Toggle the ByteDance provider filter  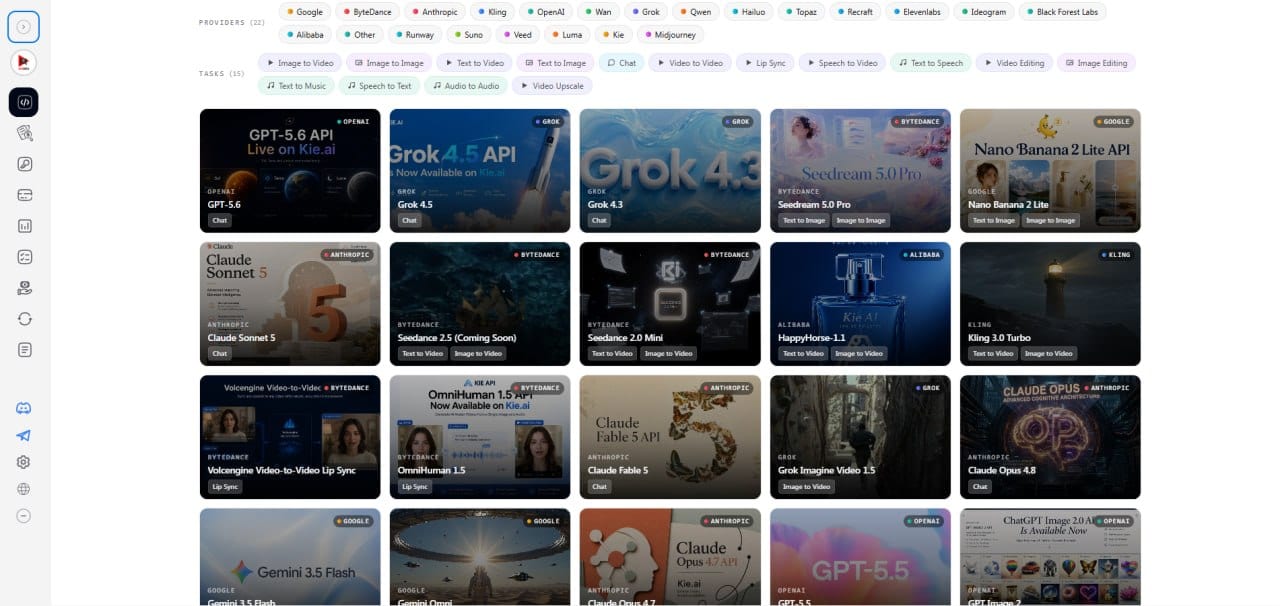coord(367,12)
